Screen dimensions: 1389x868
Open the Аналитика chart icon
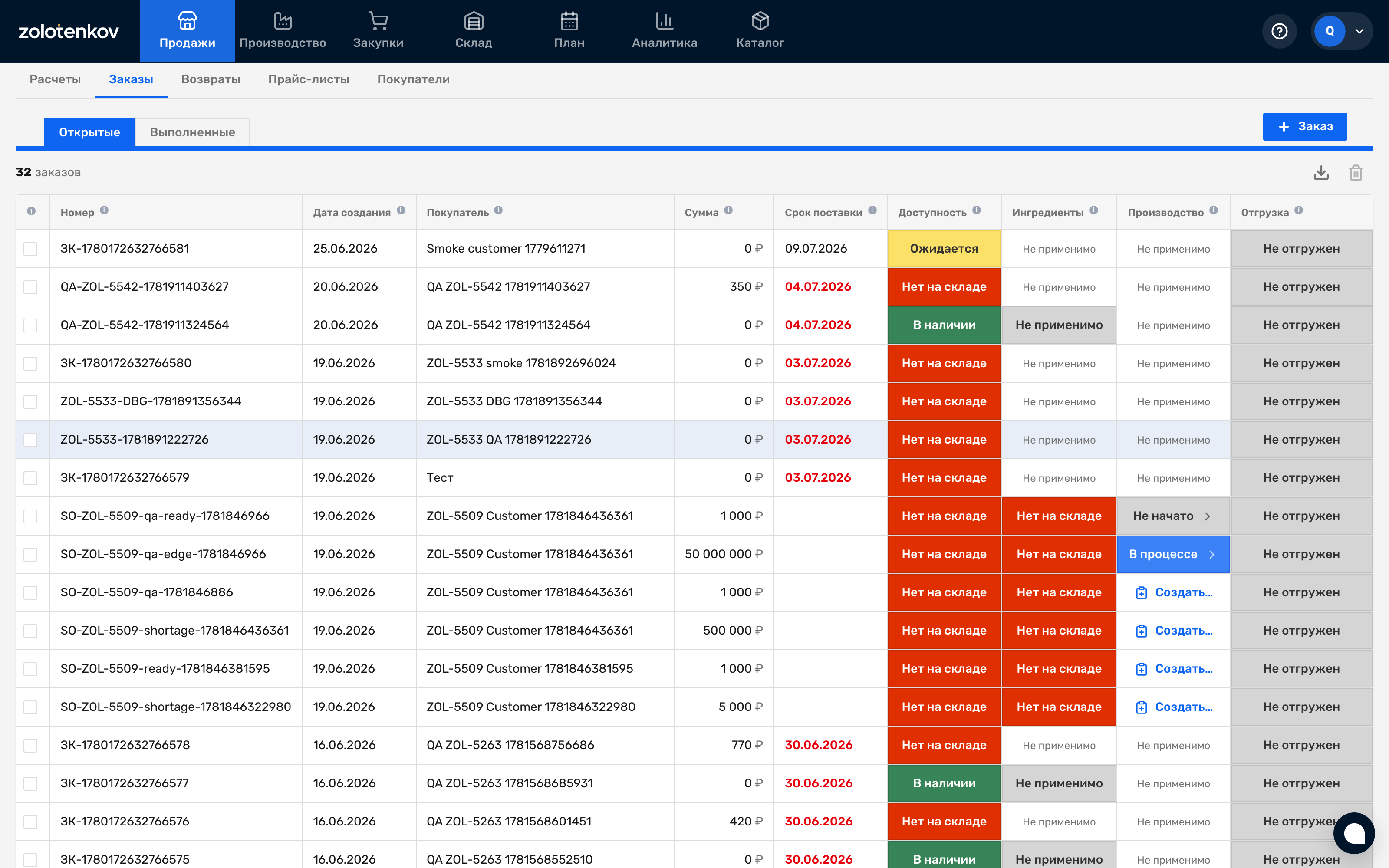coord(665,21)
